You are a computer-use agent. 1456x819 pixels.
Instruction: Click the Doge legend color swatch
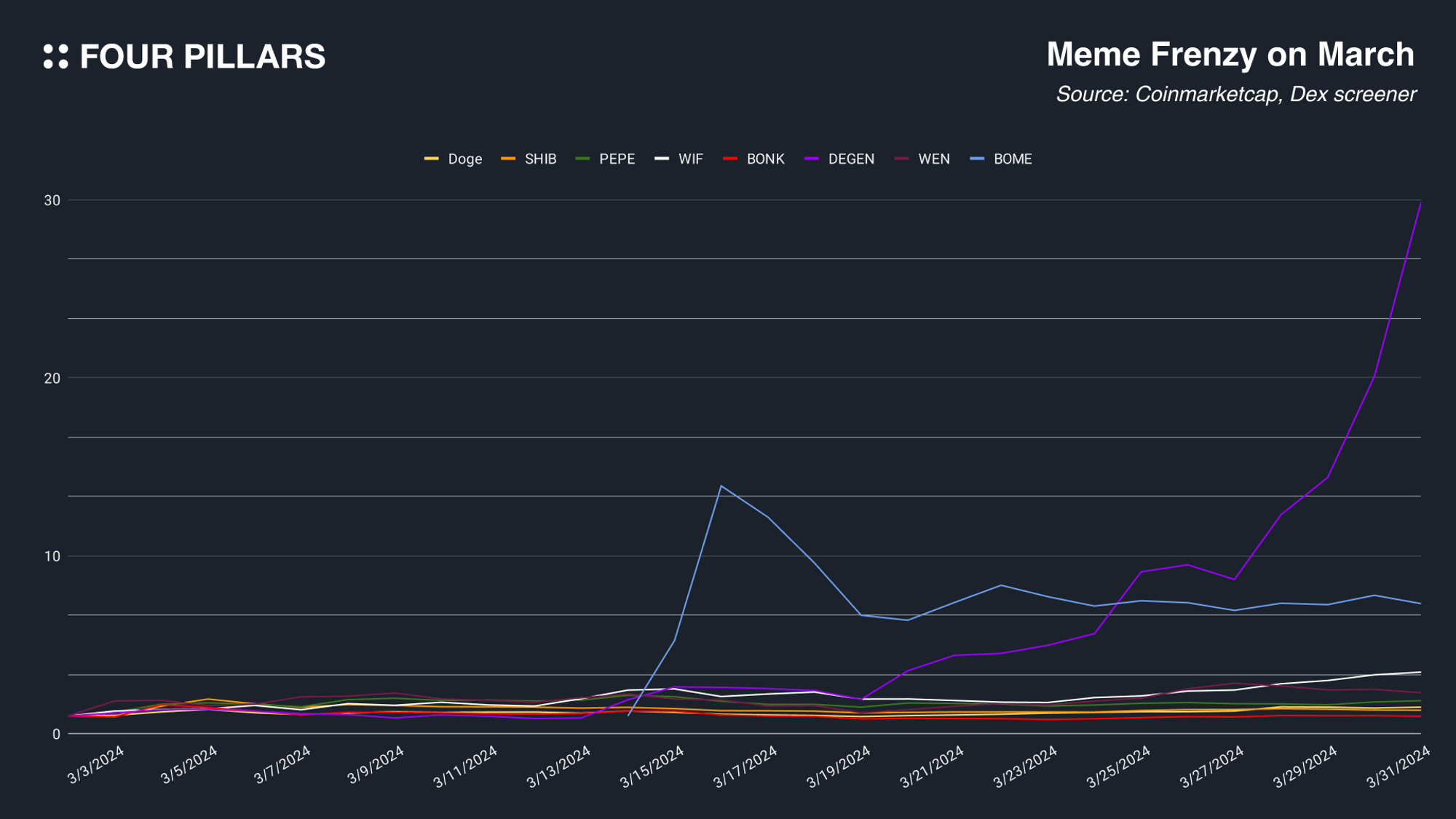pyautogui.click(x=432, y=159)
